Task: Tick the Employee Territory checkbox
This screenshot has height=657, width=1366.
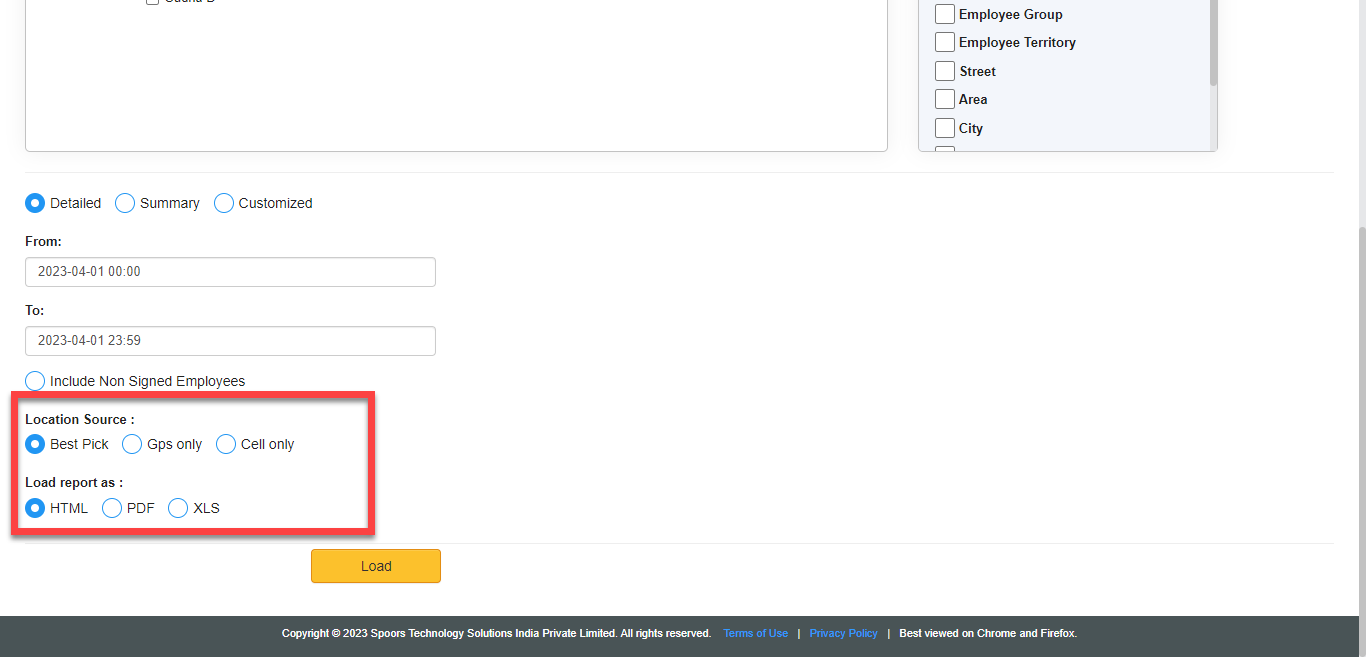Action: pos(944,42)
